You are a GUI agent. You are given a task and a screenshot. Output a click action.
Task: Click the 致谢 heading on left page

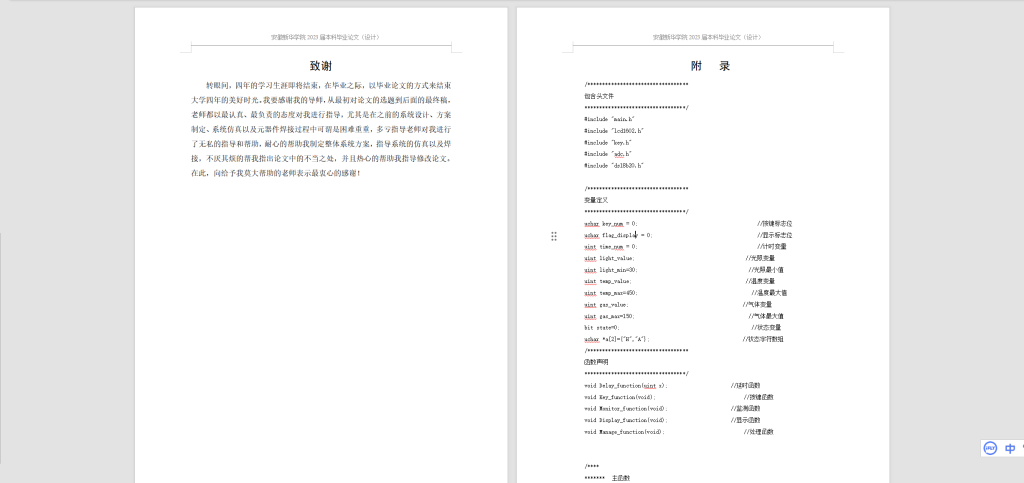[321, 66]
